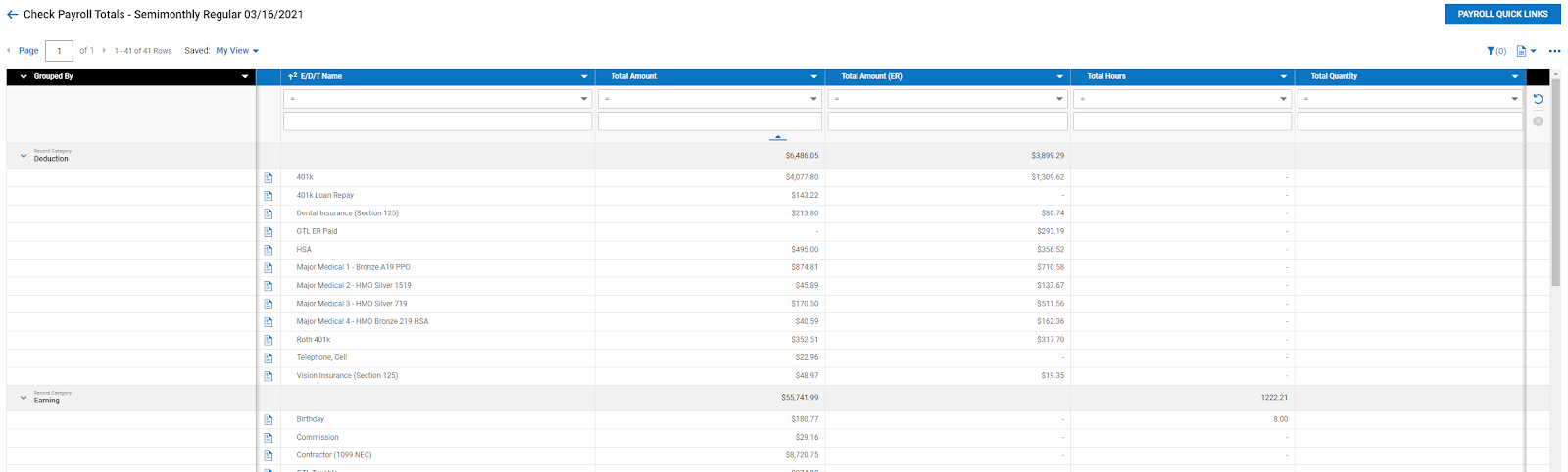The width and height of the screenshot is (1568, 472).
Task: Open the Contractor (1099 NEC) link
Action: click(x=334, y=455)
